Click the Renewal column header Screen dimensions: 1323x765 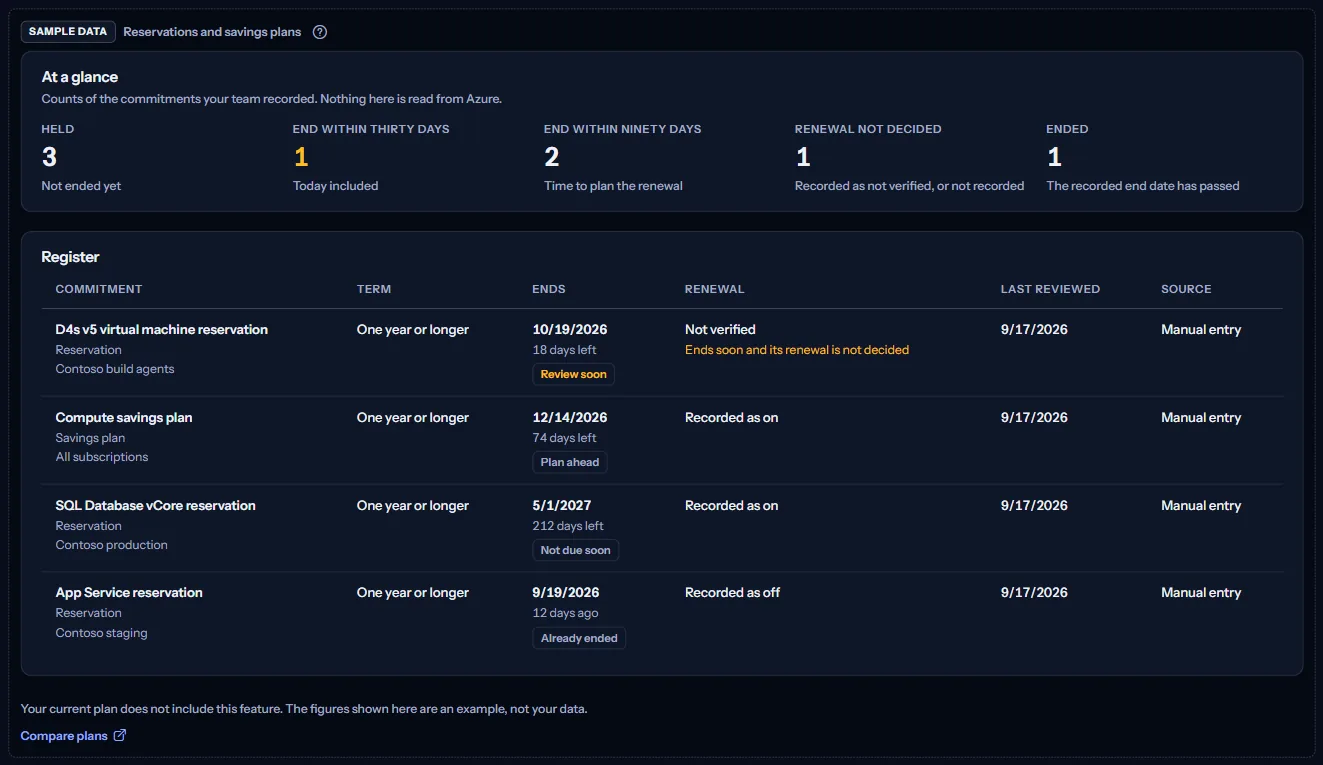715,289
